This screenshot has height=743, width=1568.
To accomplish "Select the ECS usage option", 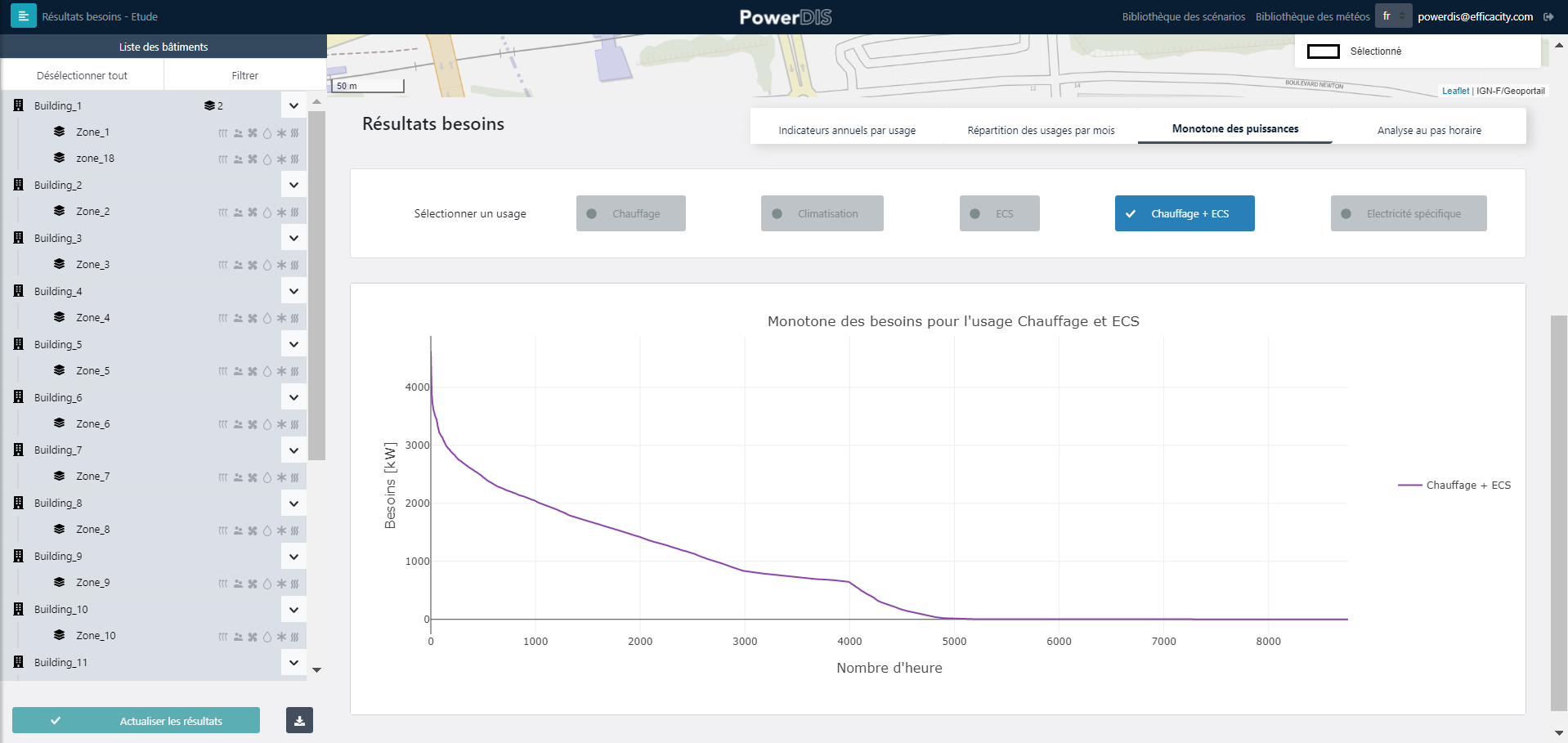I will (999, 213).
